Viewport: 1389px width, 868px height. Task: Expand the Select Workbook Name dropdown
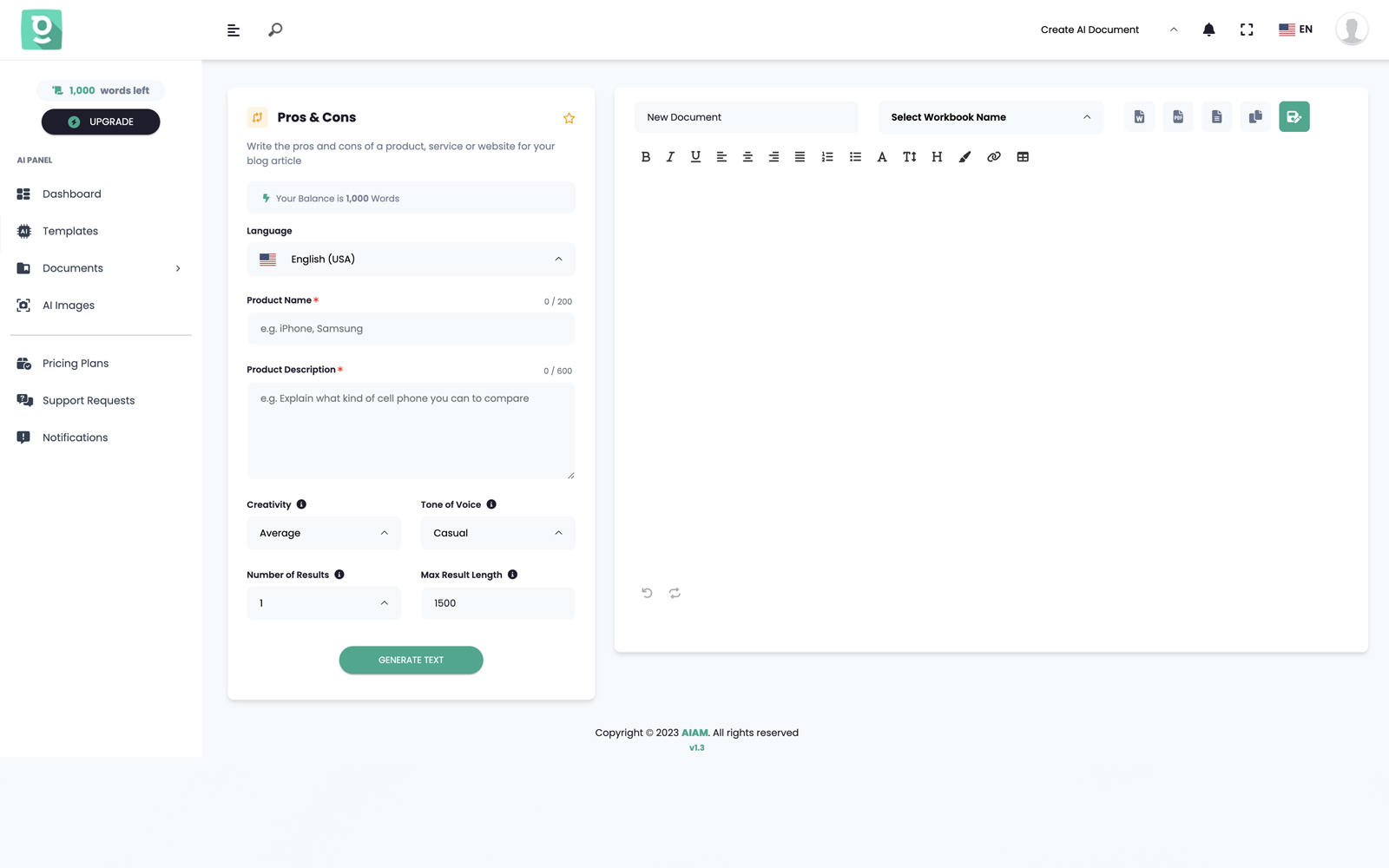point(990,116)
